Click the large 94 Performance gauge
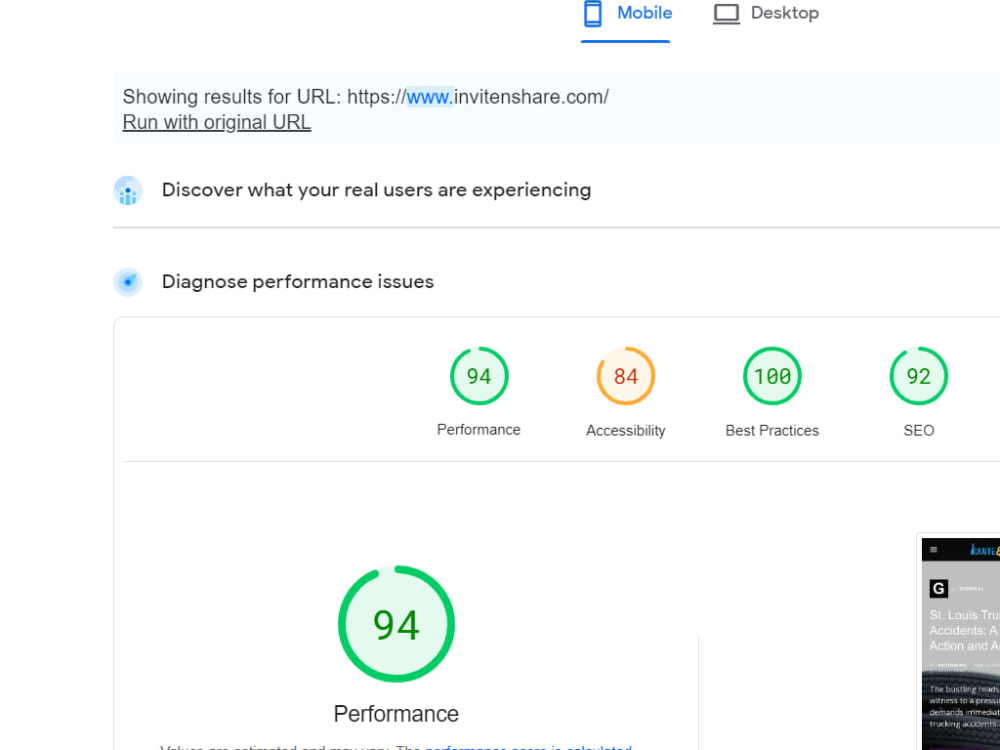 (396, 624)
